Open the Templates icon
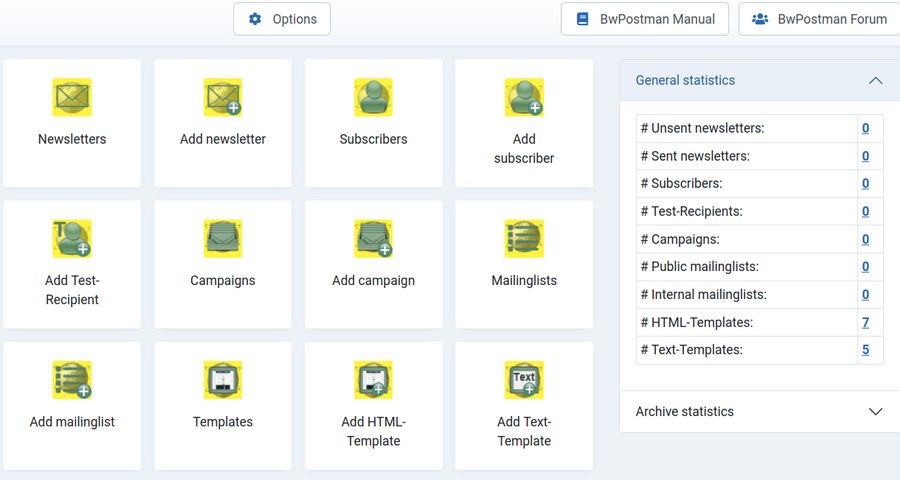 click(x=223, y=380)
